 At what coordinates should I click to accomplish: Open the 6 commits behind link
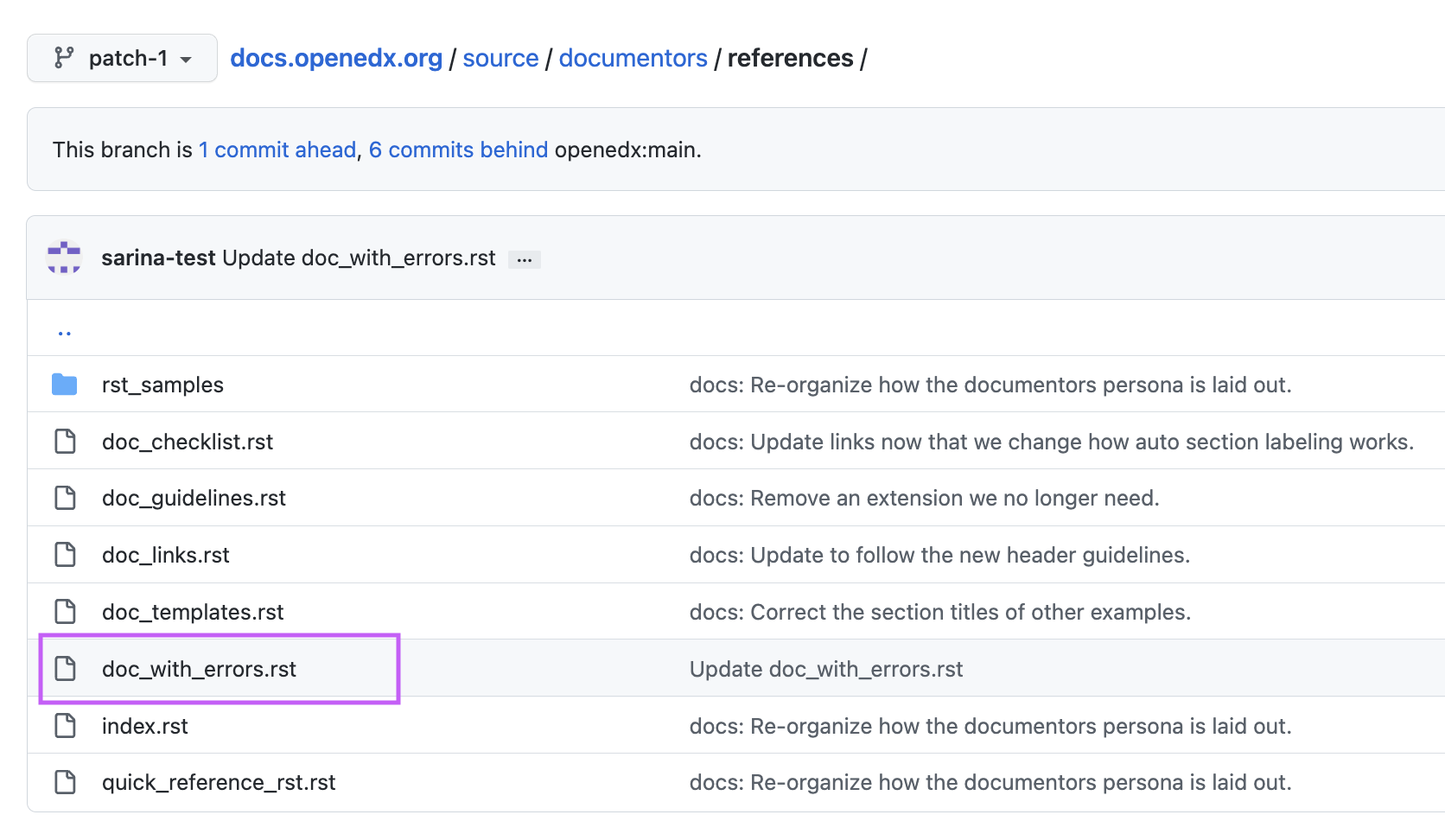coord(458,150)
